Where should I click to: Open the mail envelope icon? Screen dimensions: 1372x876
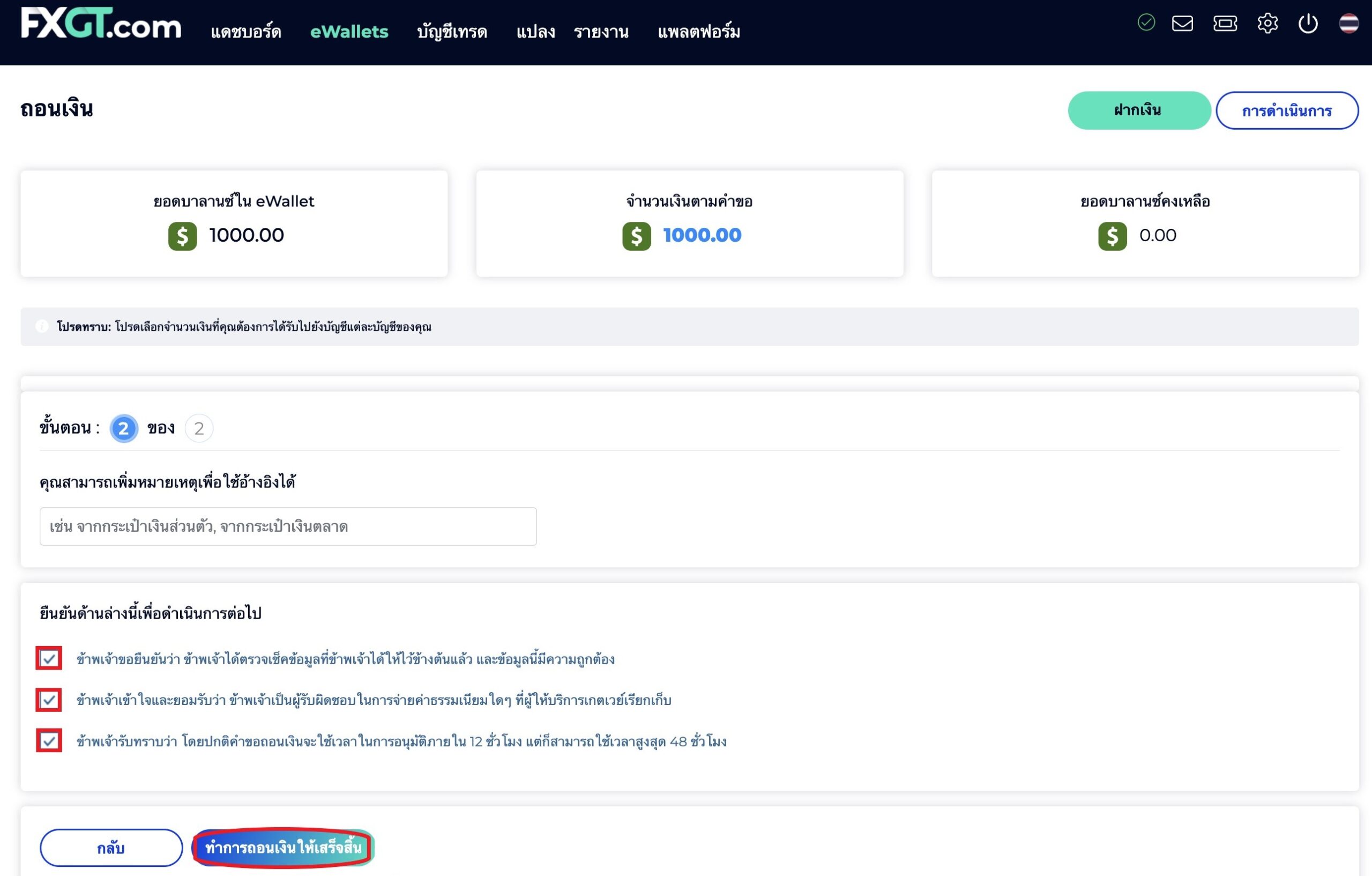pos(1182,24)
